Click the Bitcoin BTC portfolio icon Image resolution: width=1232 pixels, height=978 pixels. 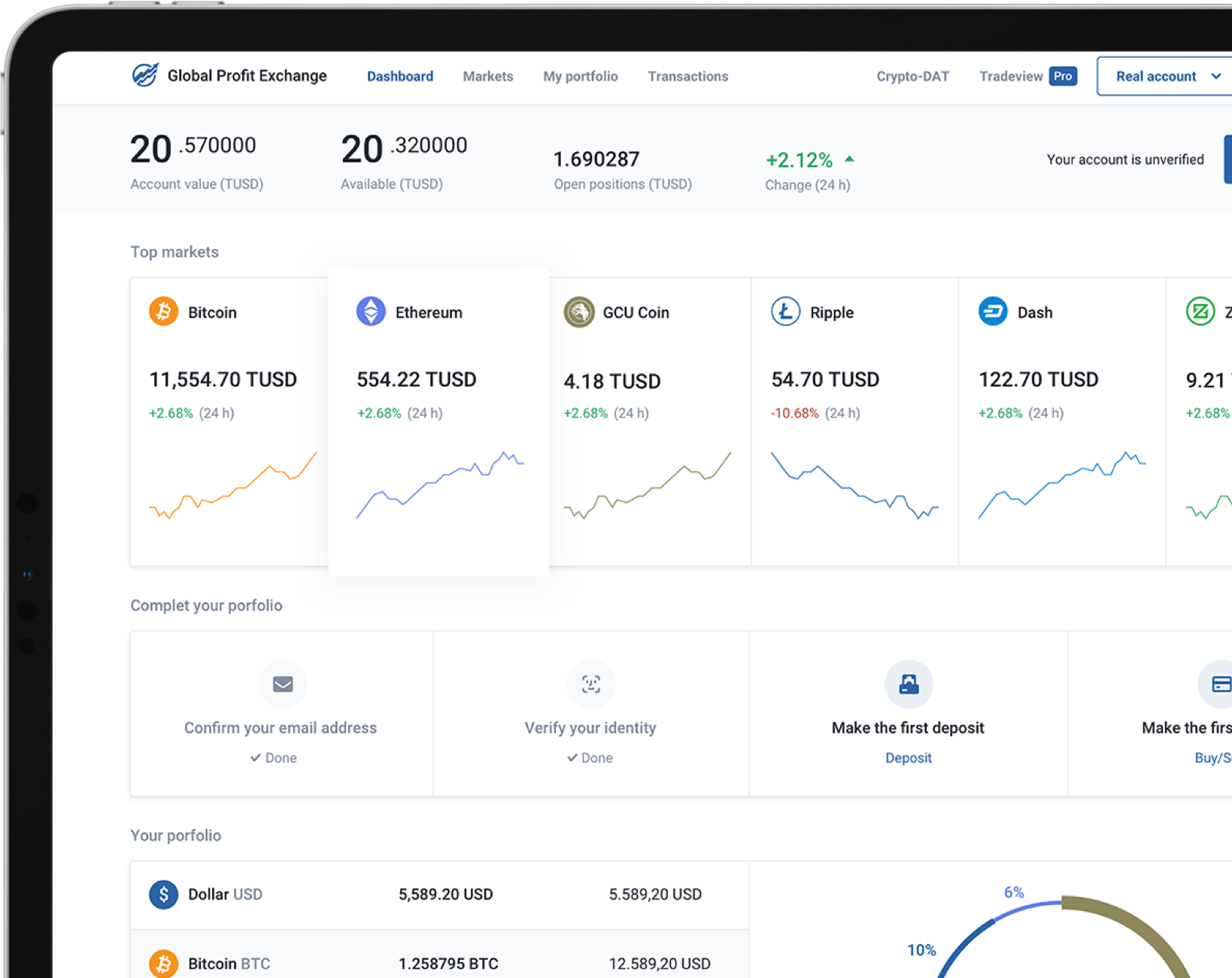[x=163, y=964]
